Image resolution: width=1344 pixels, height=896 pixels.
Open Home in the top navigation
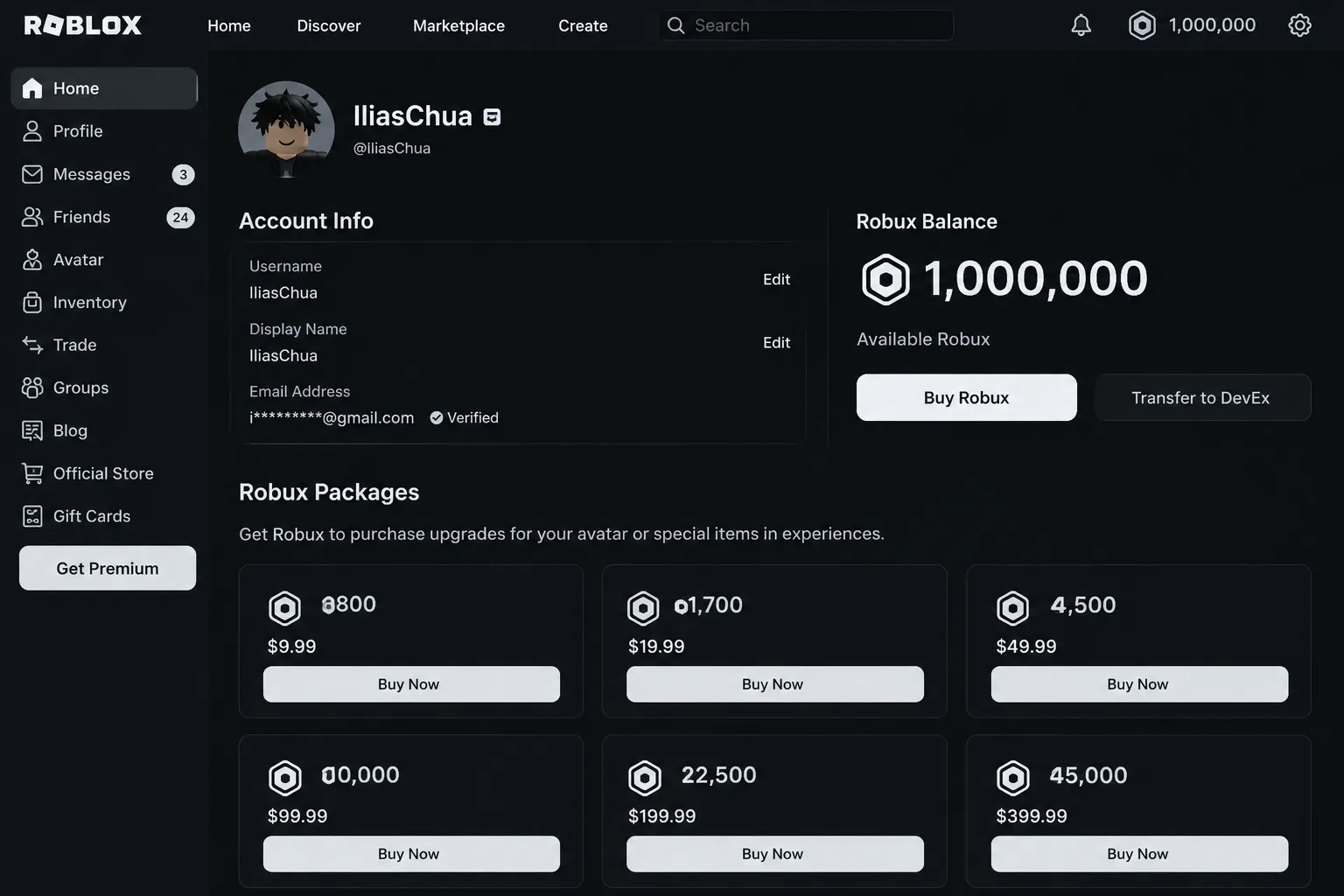229,25
